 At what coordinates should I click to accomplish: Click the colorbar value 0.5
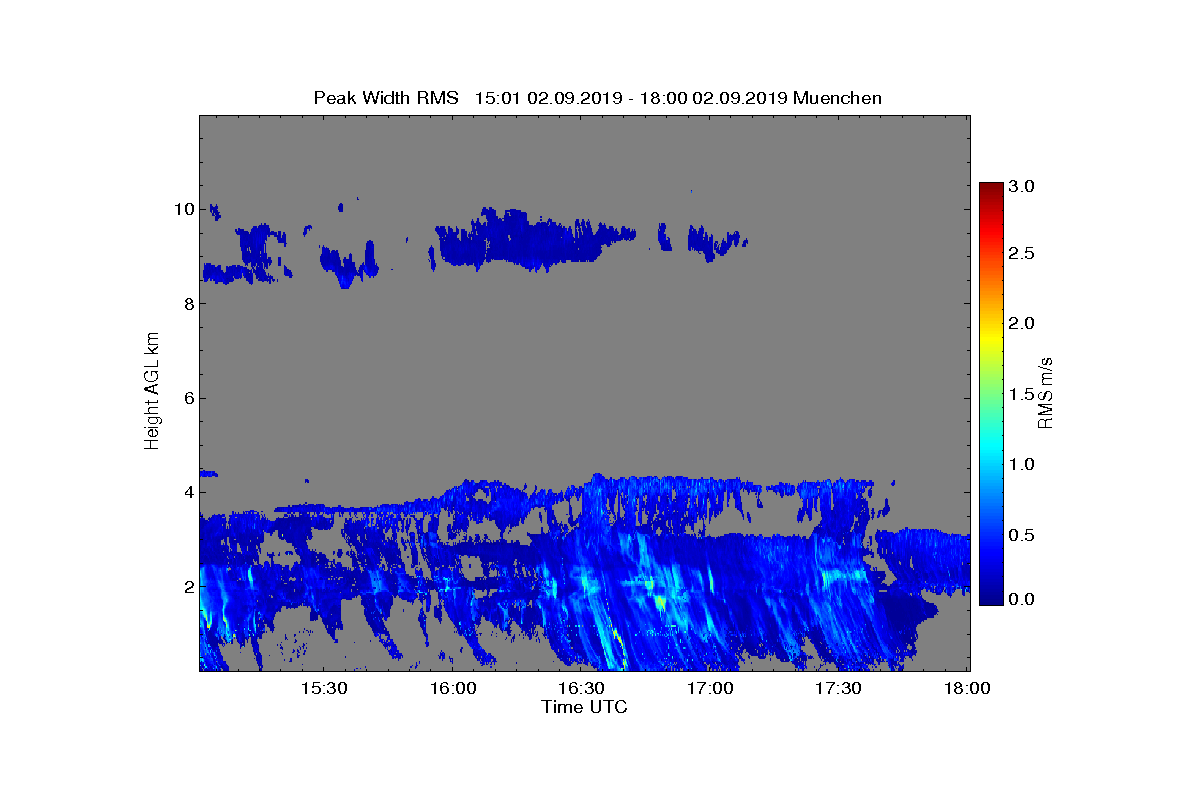[1022, 535]
